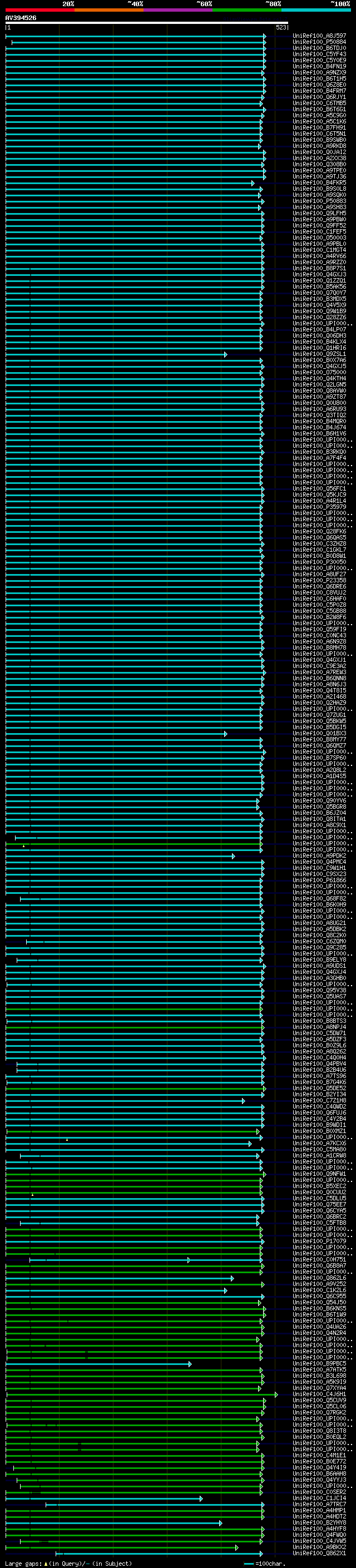The width and height of the screenshot is (356, 1568).
Task: Select hit label UniRef100_B4MQR0
Action: point(319,421)
